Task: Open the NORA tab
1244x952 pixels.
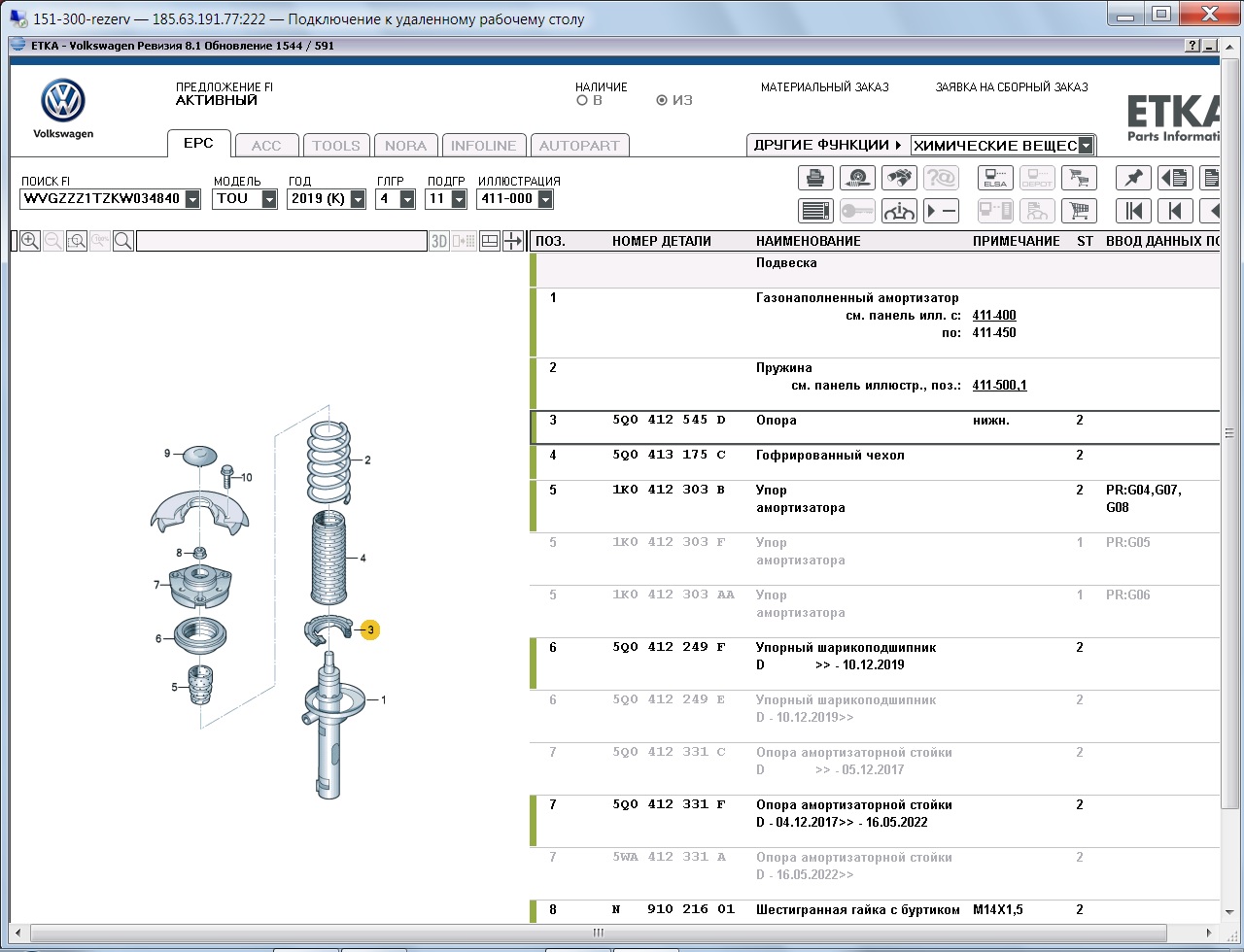Action: click(x=405, y=146)
